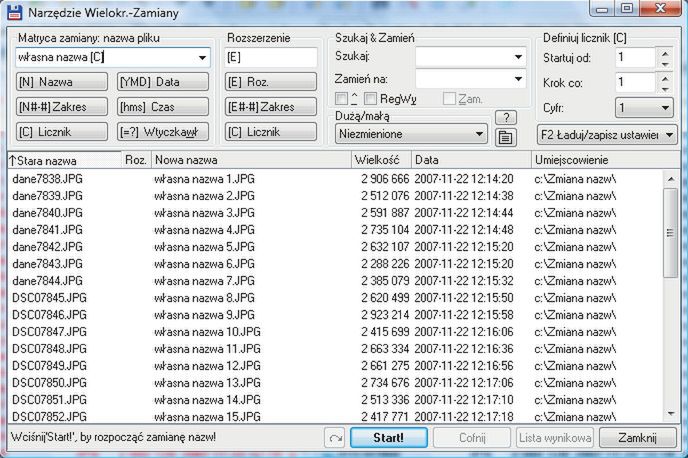Click the [=?] Wtyczka button
The height and width of the screenshot is (458, 688).
[163, 132]
